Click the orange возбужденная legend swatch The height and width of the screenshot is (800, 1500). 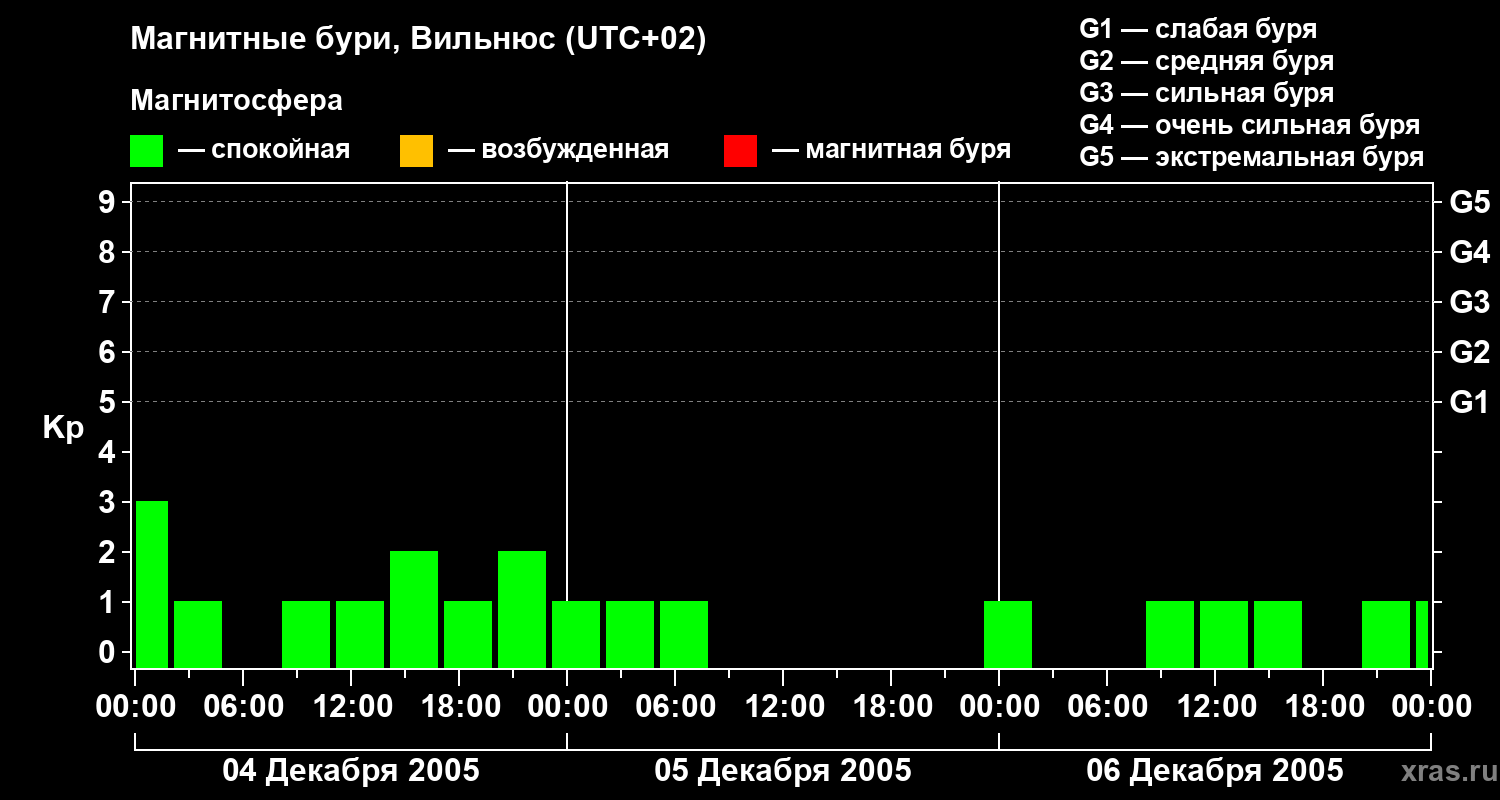tap(416, 151)
